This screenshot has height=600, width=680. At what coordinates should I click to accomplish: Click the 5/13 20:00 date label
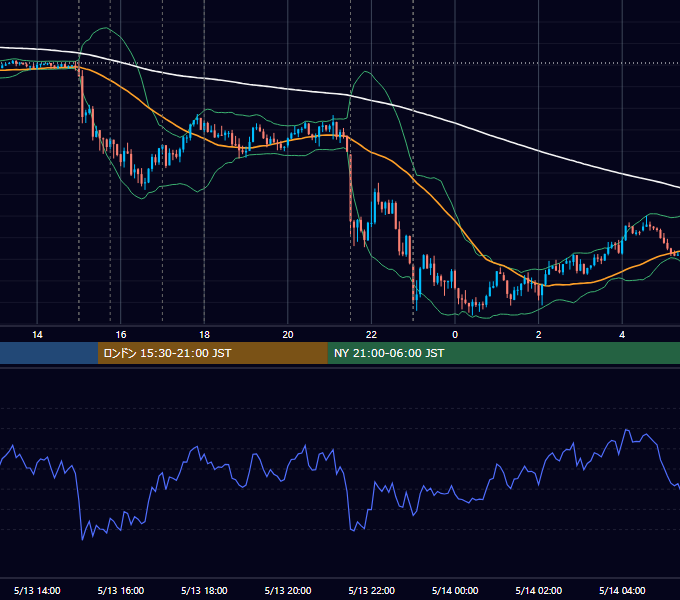pos(288,590)
